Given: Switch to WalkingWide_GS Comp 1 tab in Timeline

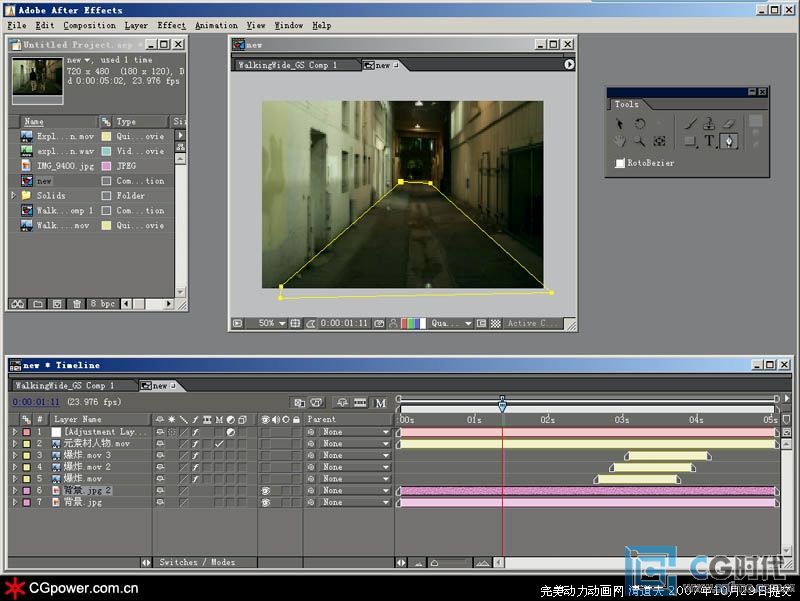Looking at the screenshot, I should tap(71, 386).
